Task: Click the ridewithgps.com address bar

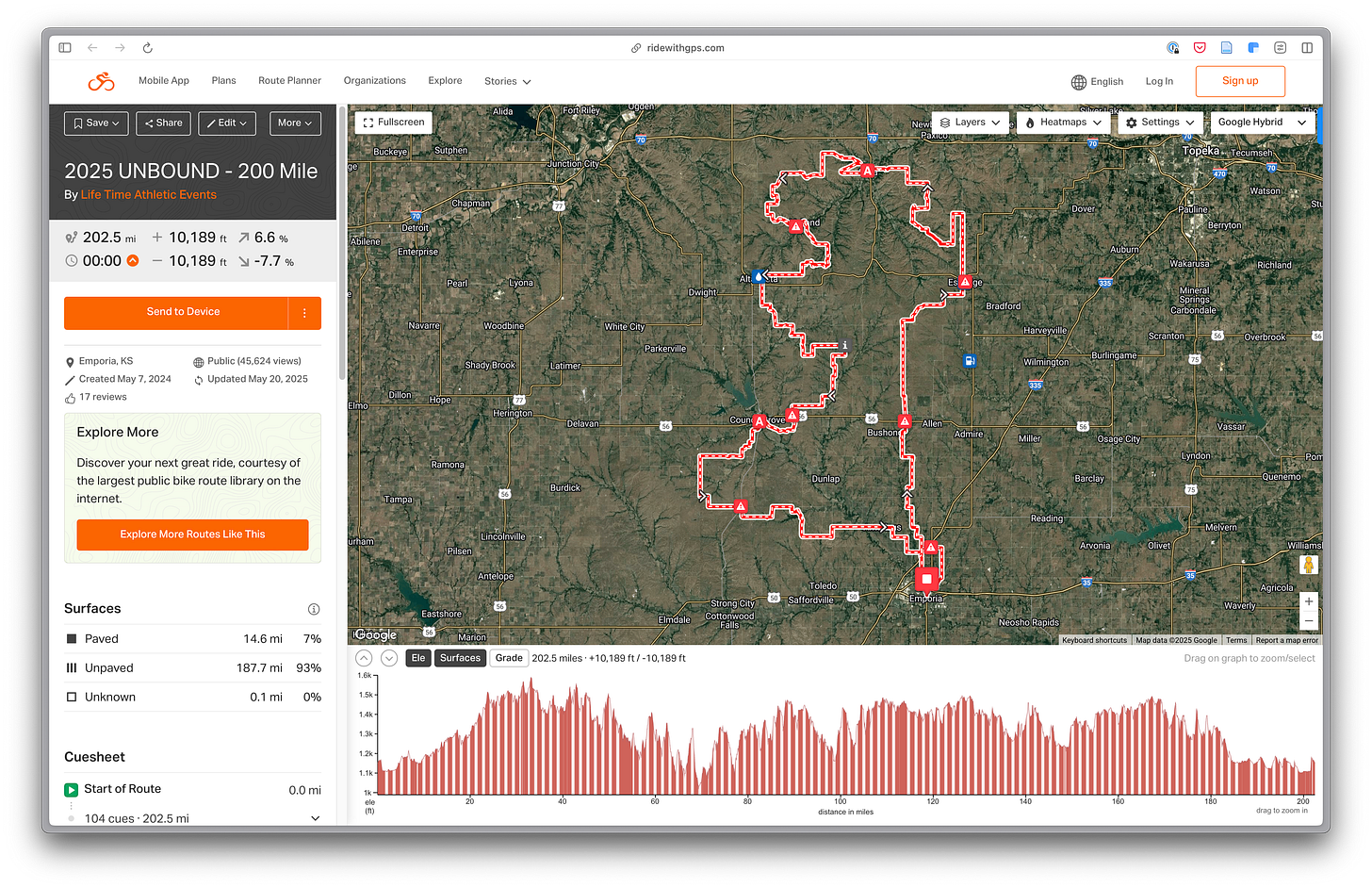Action: [x=678, y=48]
